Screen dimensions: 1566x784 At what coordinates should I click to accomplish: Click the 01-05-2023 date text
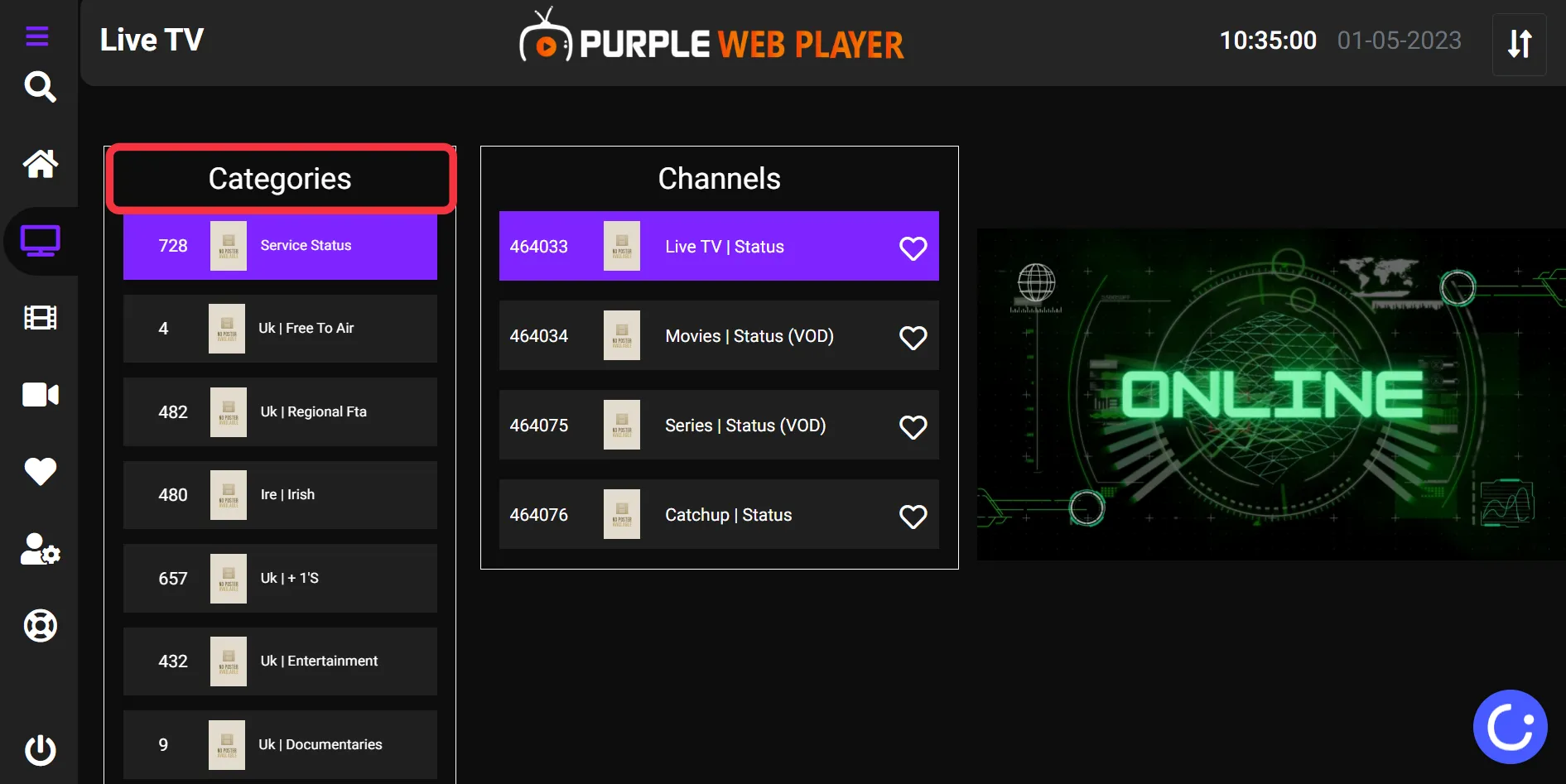pos(1400,41)
